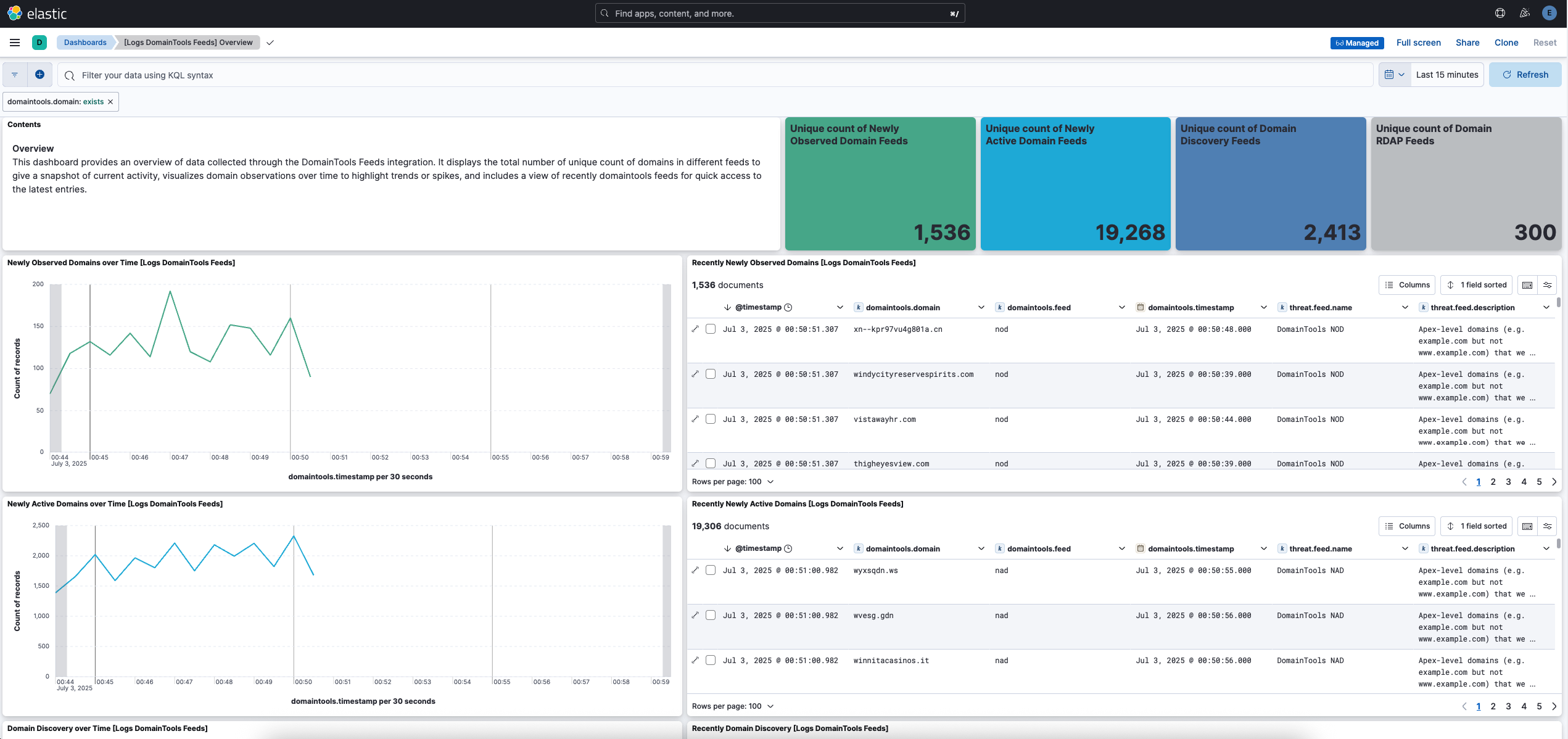
Task: Open Rows per page dropdown in Newly Observed table
Action: (732, 482)
